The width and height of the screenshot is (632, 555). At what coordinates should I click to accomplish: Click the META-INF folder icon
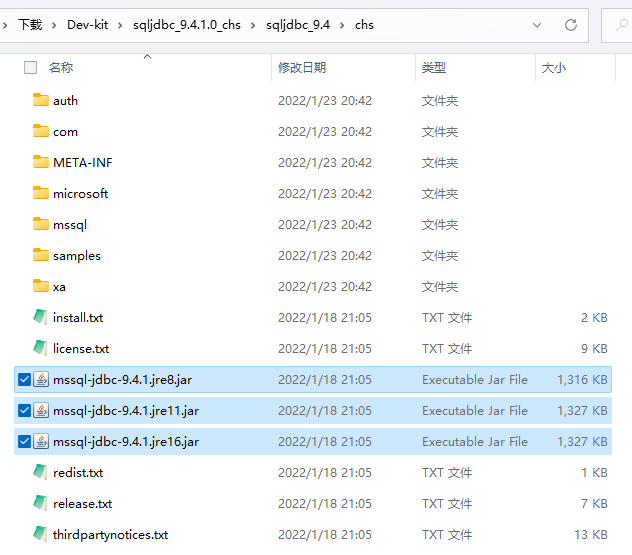coord(41,162)
